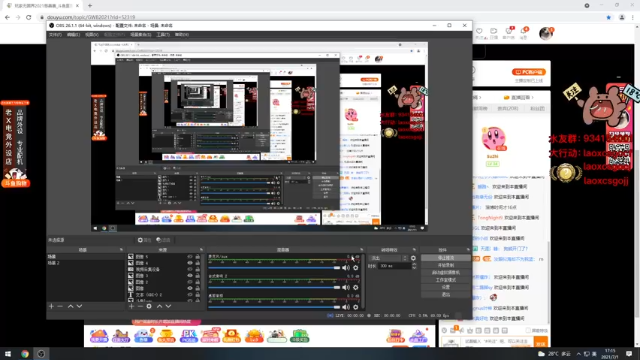Reload the Douyu page in Chrome

tap(29, 17)
